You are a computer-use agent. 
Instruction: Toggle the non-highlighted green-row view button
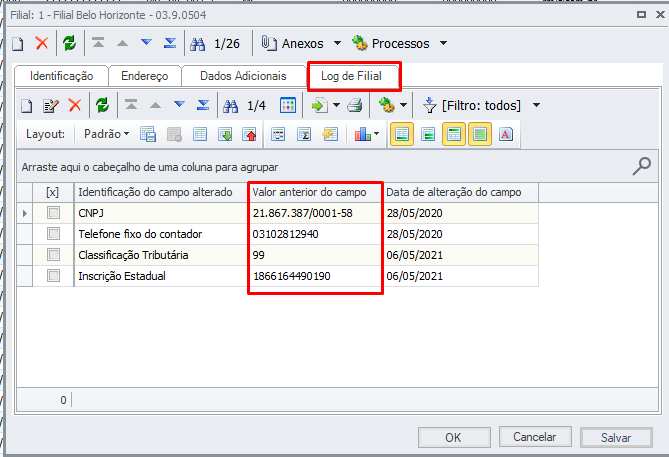point(428,134)
